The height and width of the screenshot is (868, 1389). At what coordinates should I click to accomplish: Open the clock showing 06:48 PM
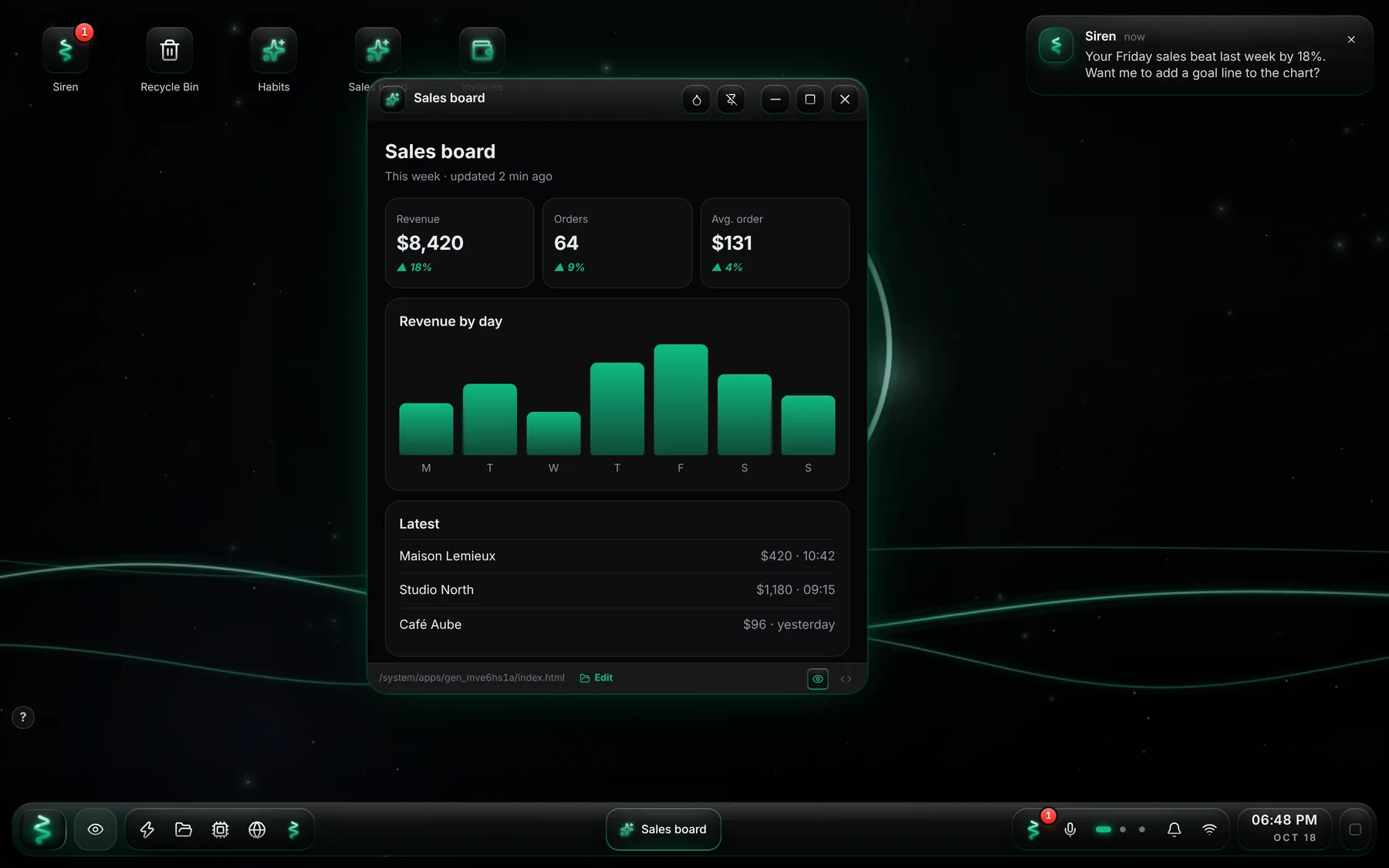[x=1285, y=829]
